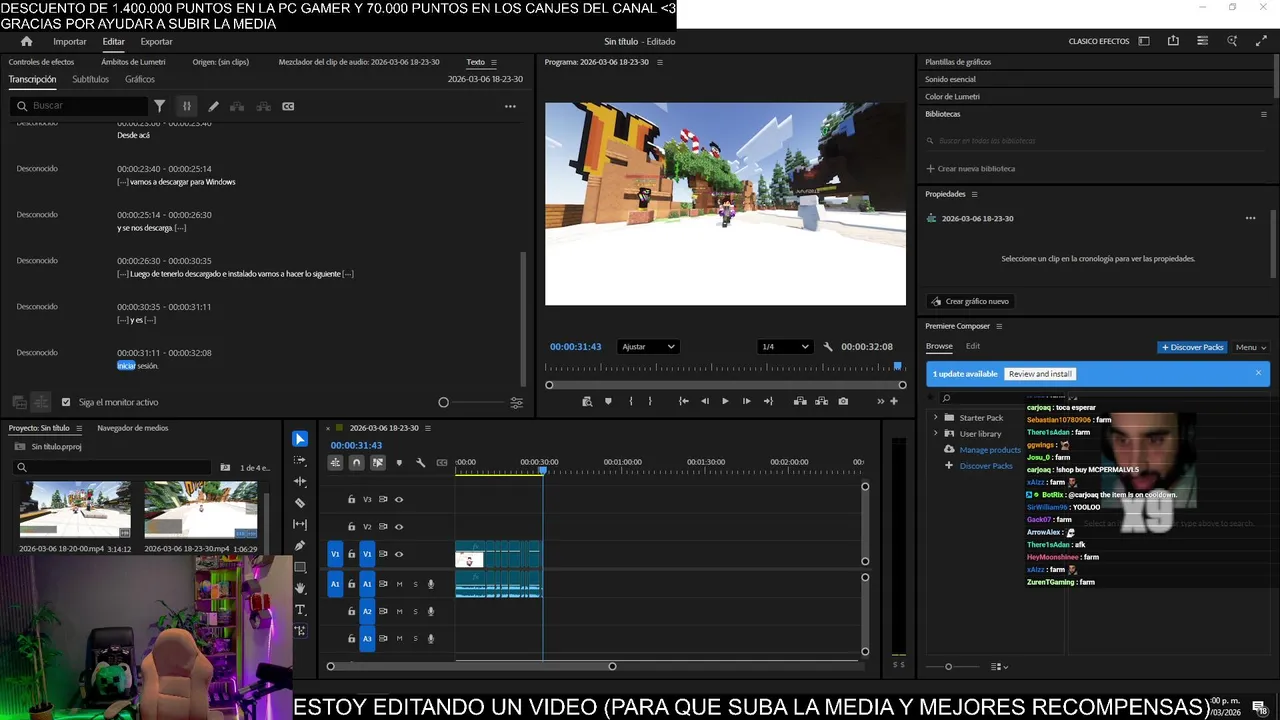Screen dimensions: 1280x720
Task: Click the Export Frame camera icon
Action: 843,401
